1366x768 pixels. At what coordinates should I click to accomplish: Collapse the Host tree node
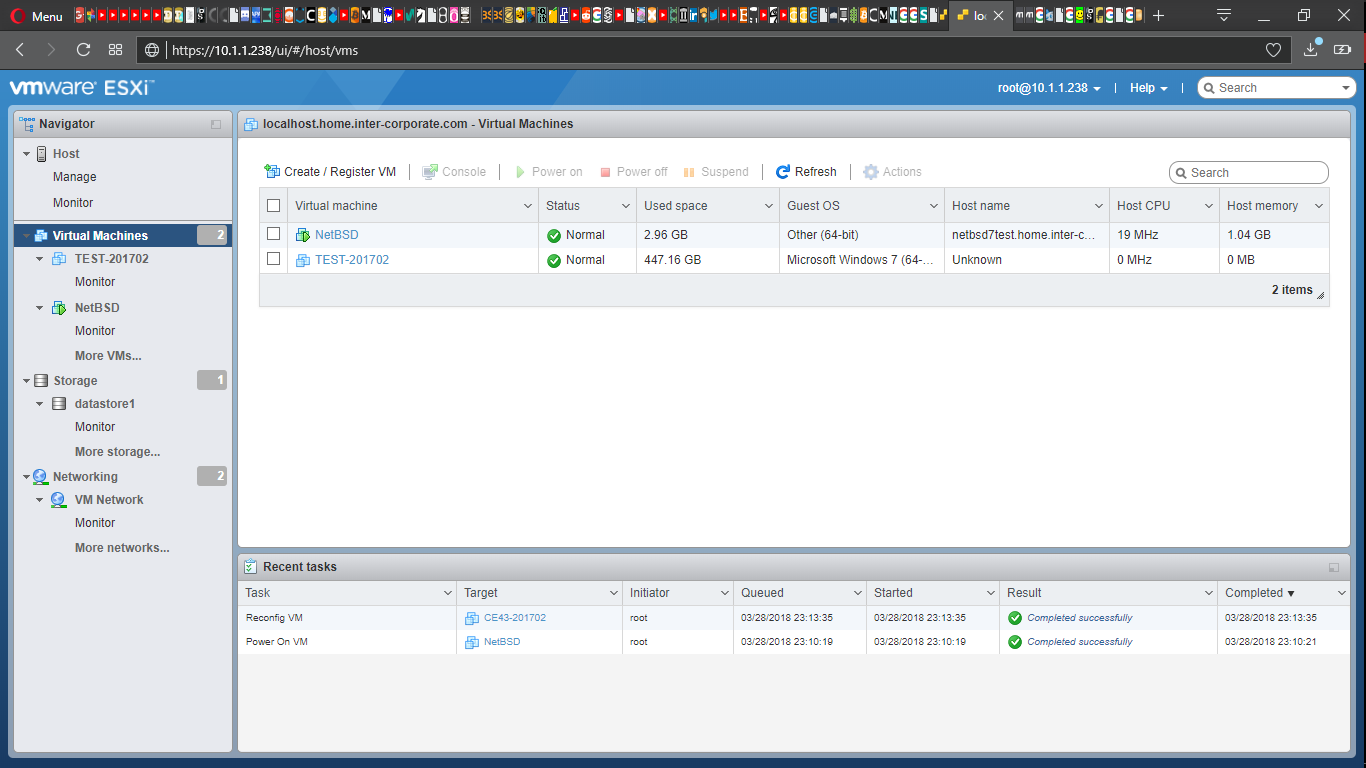point(27,154)
